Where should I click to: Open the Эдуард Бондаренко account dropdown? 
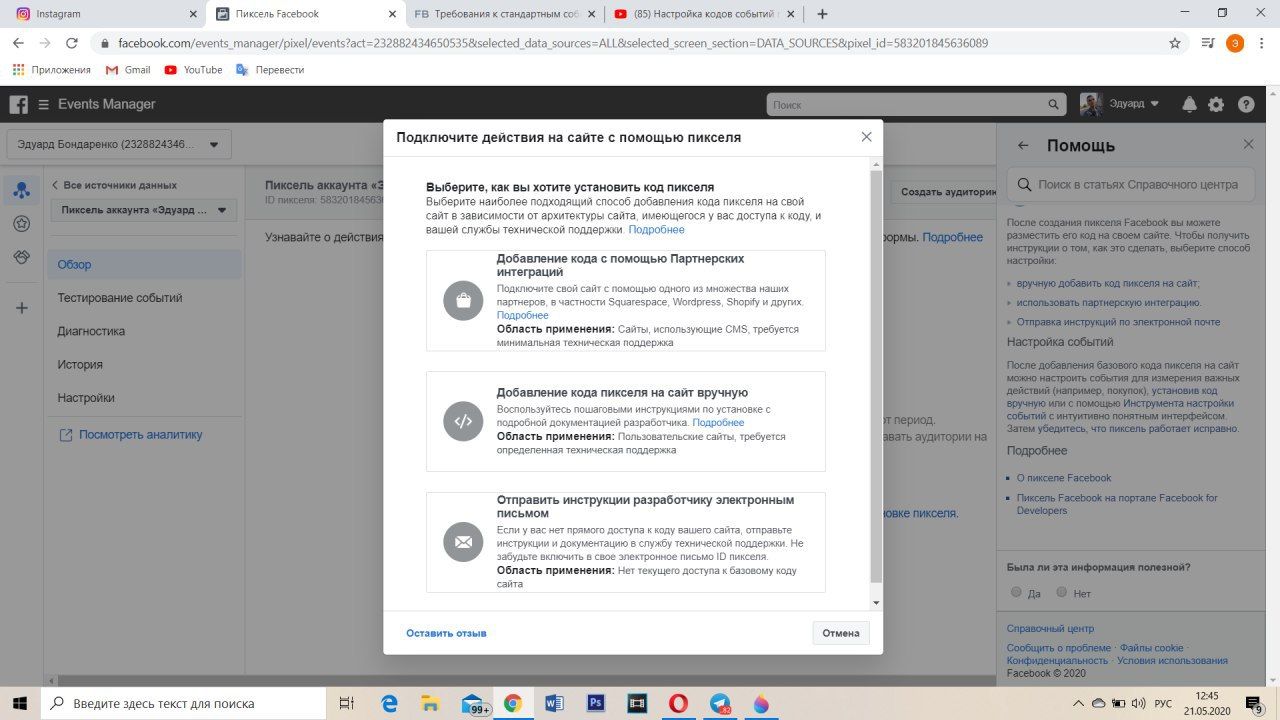(119, 144)
